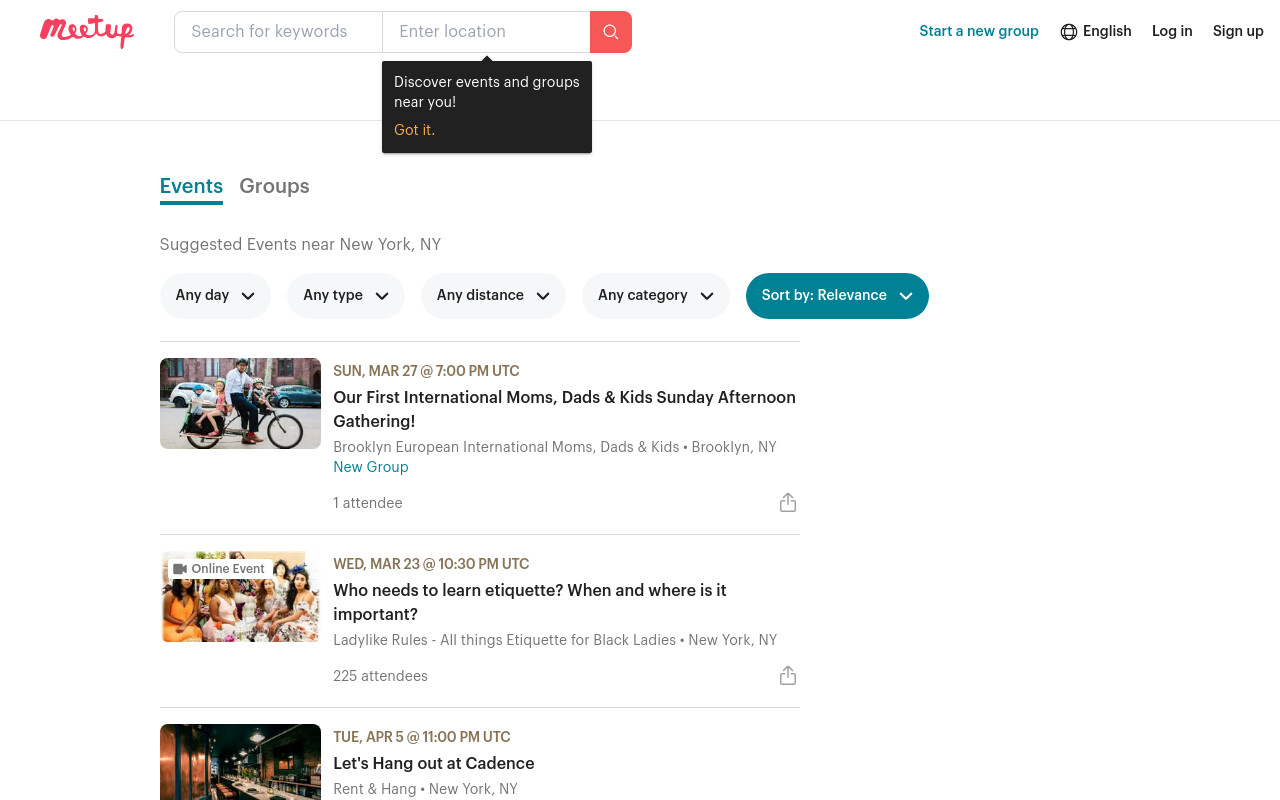Open the Log in link
1280x800 pixels.
(x=1172, y=31)
